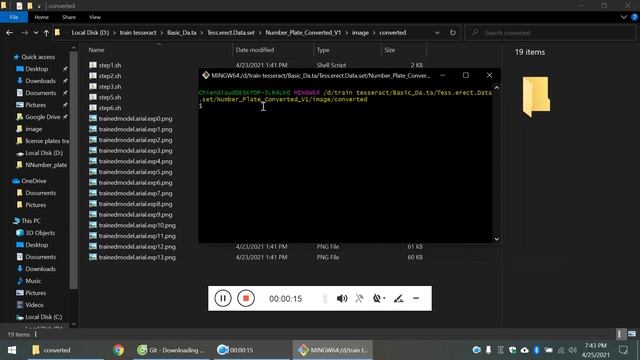Screen dimensions: 640x360
Task: Toggle microphone in recorder bar
Action: click(x=359, y=298)
